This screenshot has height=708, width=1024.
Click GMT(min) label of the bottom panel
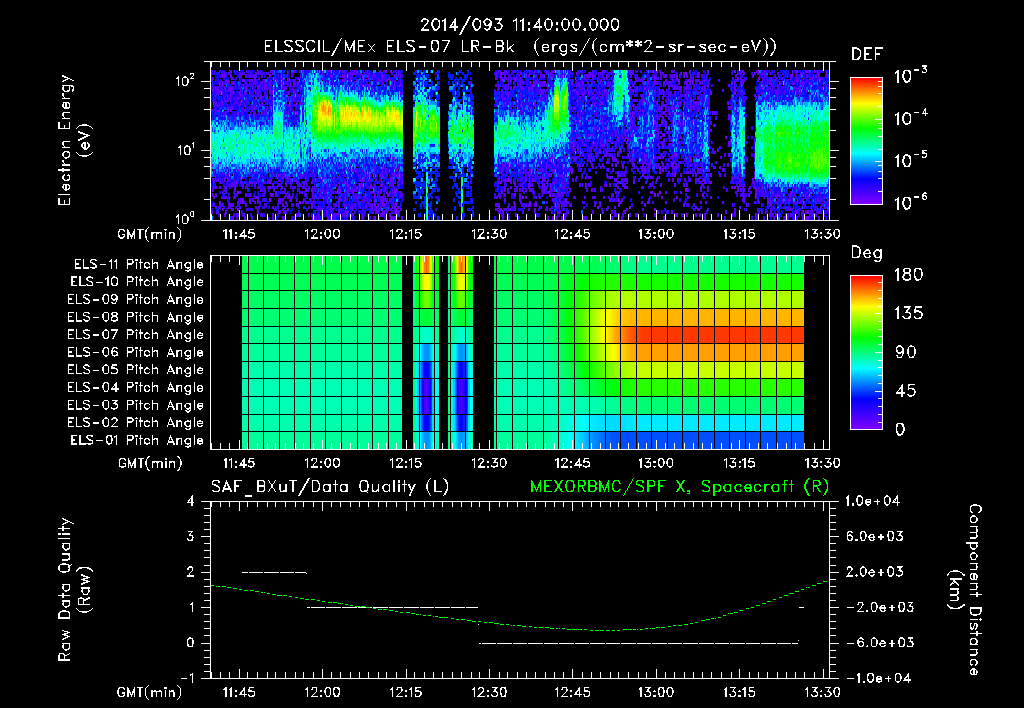[x=150, y=692]
